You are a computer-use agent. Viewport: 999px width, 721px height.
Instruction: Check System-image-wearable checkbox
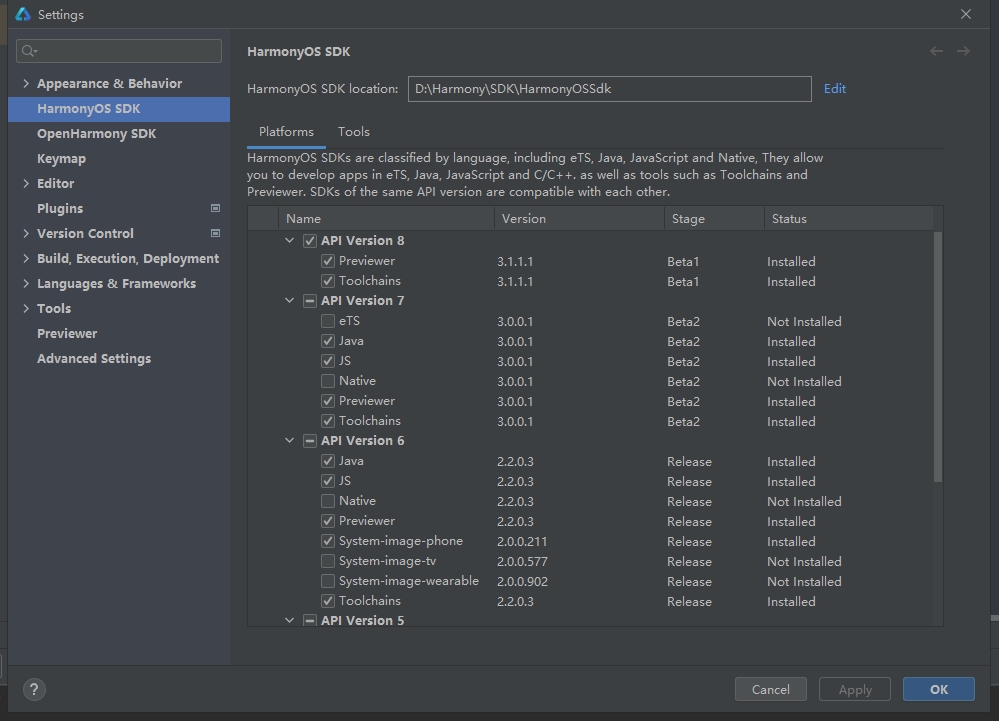click(327, 581)
